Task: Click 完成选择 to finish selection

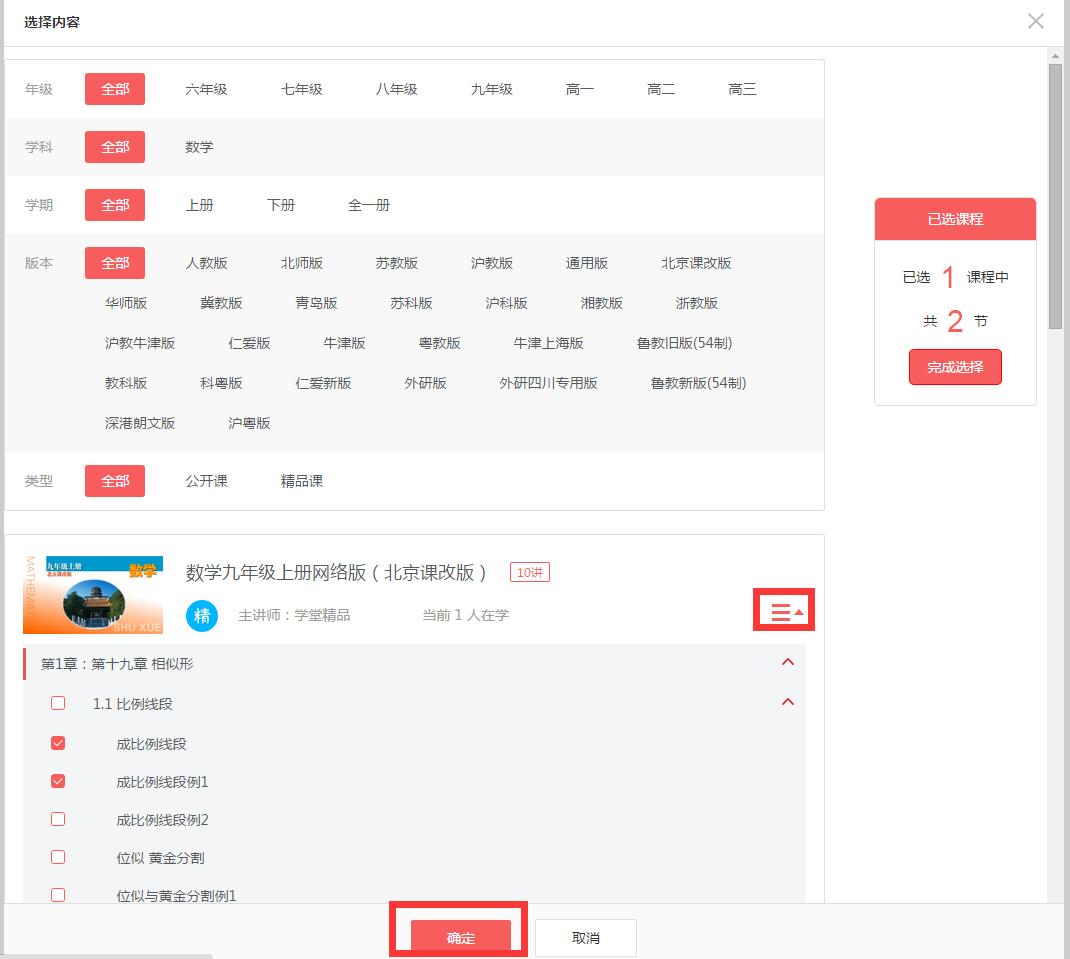Action: pyautogui.click(x=955, y=366)
